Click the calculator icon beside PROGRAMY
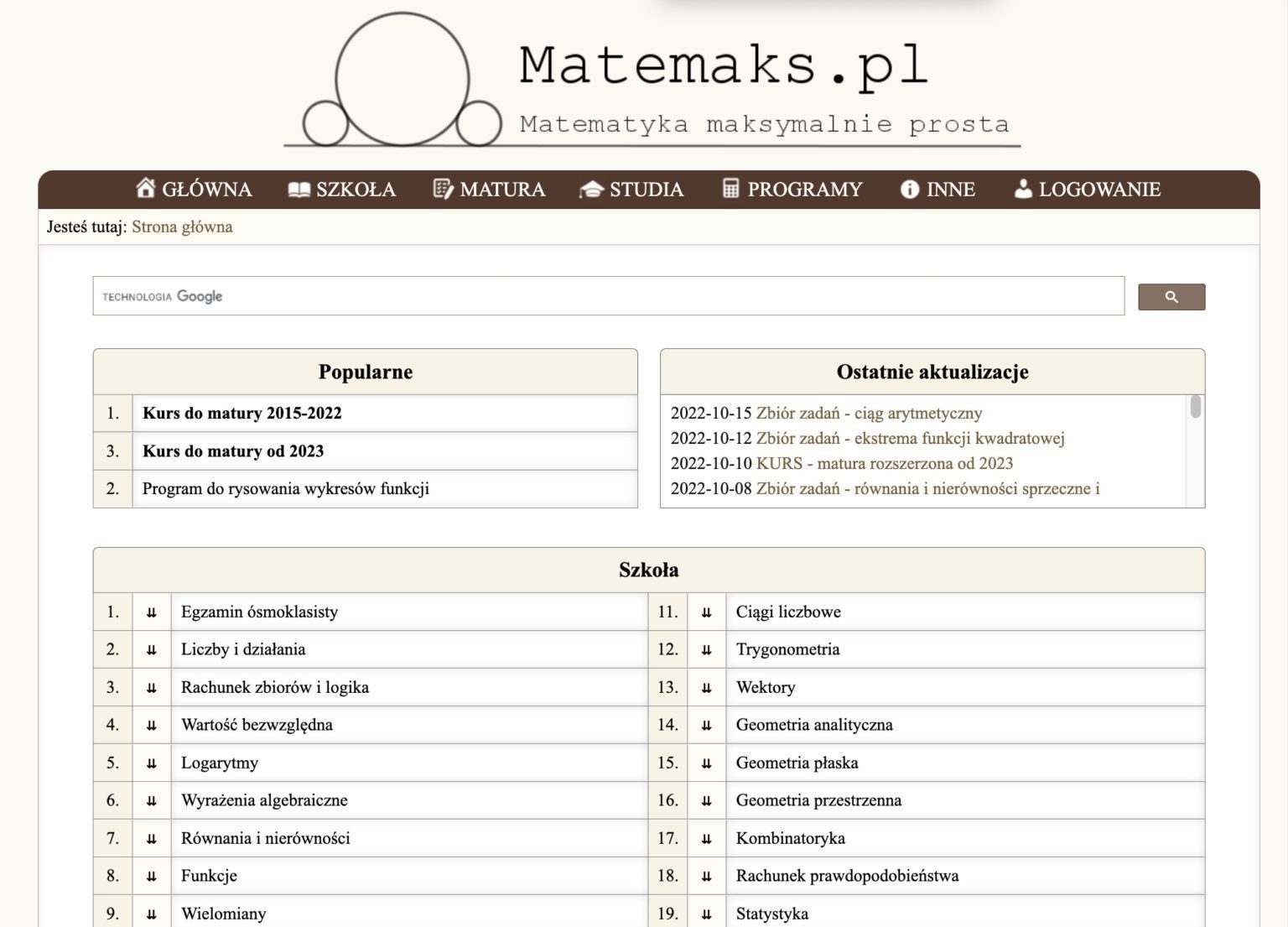The height and width of the screenshot is (927, 1288). point(730,189)
